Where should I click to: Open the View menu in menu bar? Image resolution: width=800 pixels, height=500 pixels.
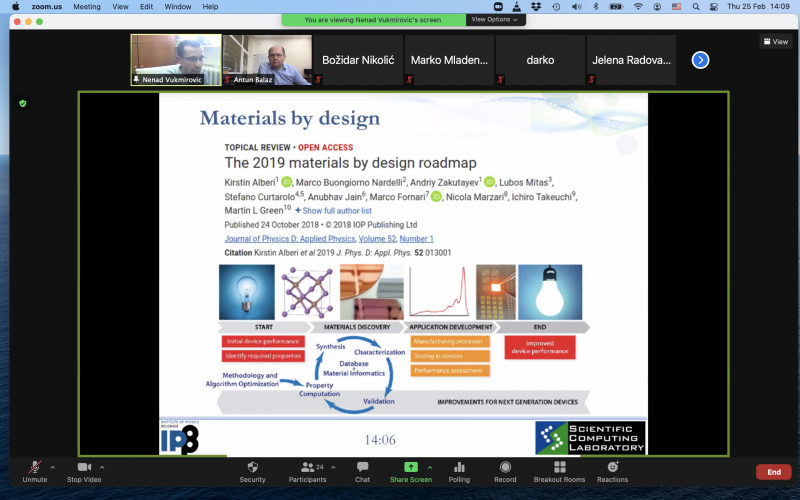120,7
